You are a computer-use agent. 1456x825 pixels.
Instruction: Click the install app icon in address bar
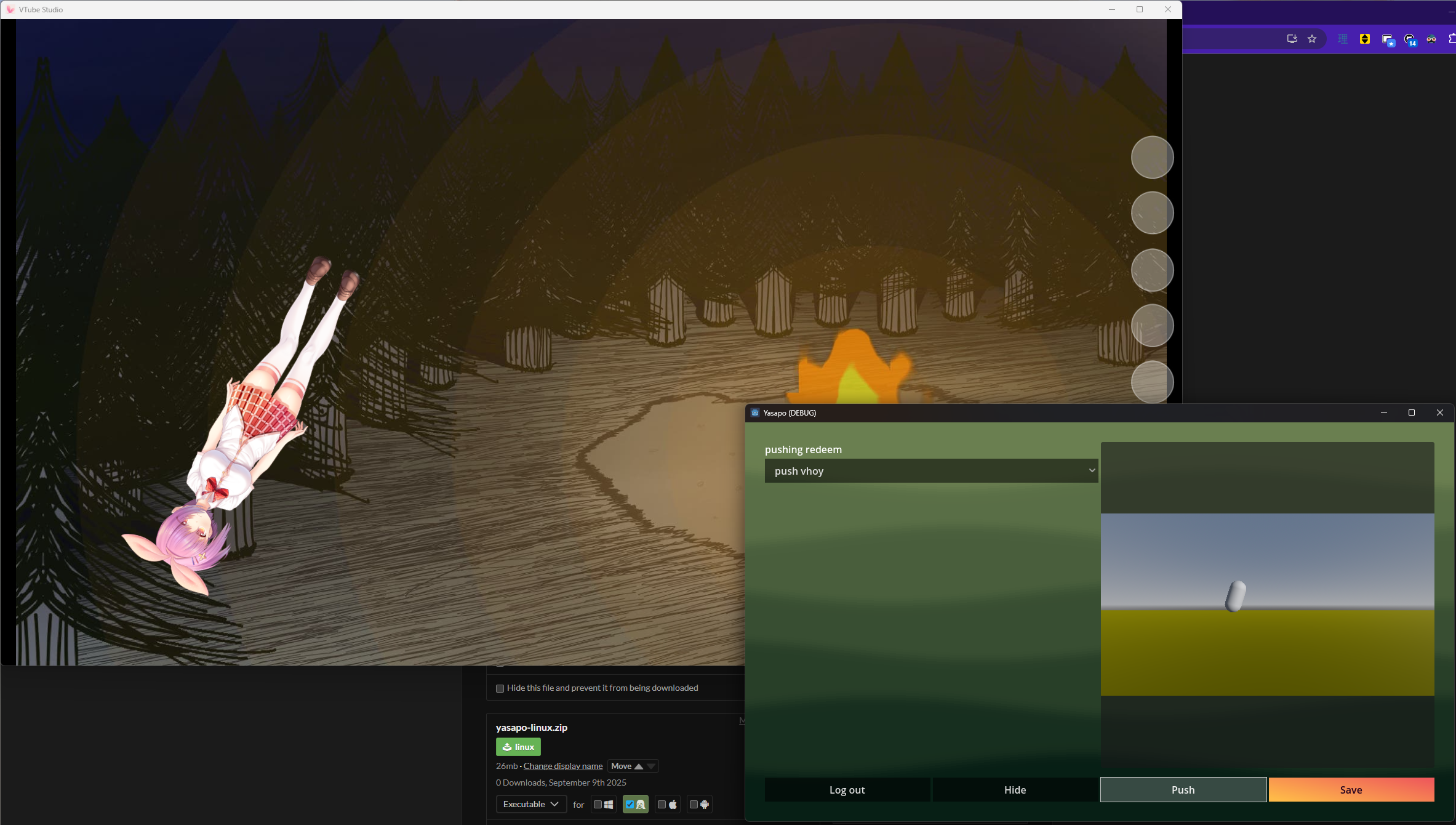pyautogui.click(x=1292, y=39)
